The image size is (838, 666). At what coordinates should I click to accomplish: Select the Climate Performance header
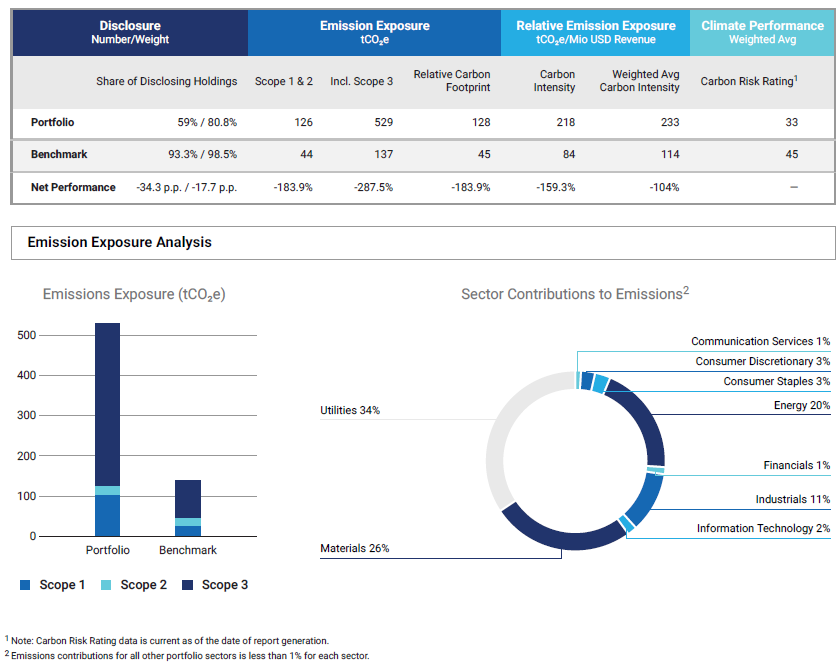click(x=762, y=32)
